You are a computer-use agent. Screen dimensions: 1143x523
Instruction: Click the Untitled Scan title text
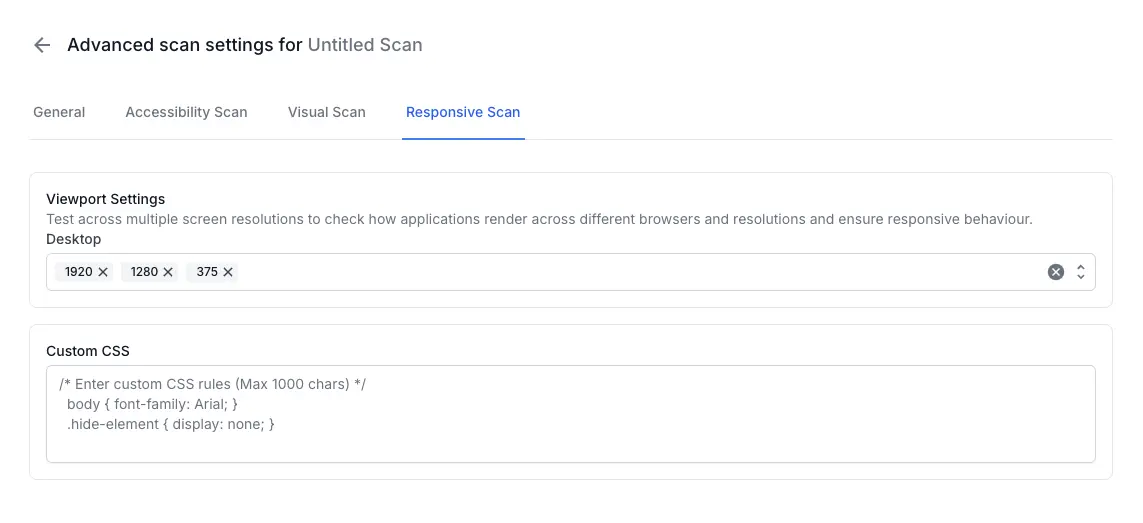(x=364, y=45)
